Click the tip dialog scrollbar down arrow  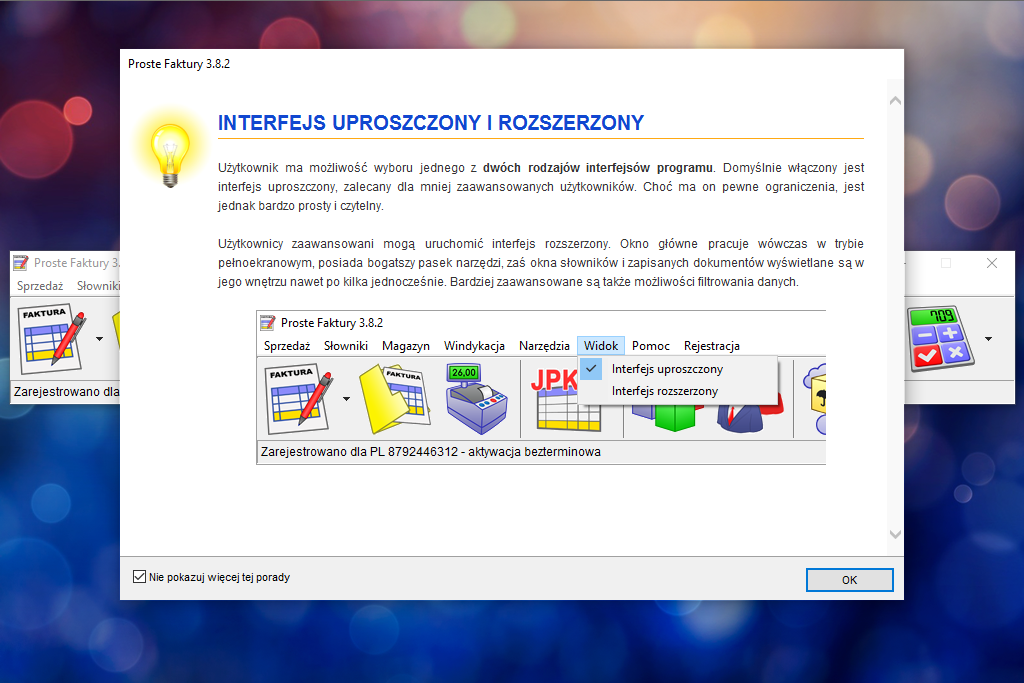pyautogui.click(x=895, y=534)
